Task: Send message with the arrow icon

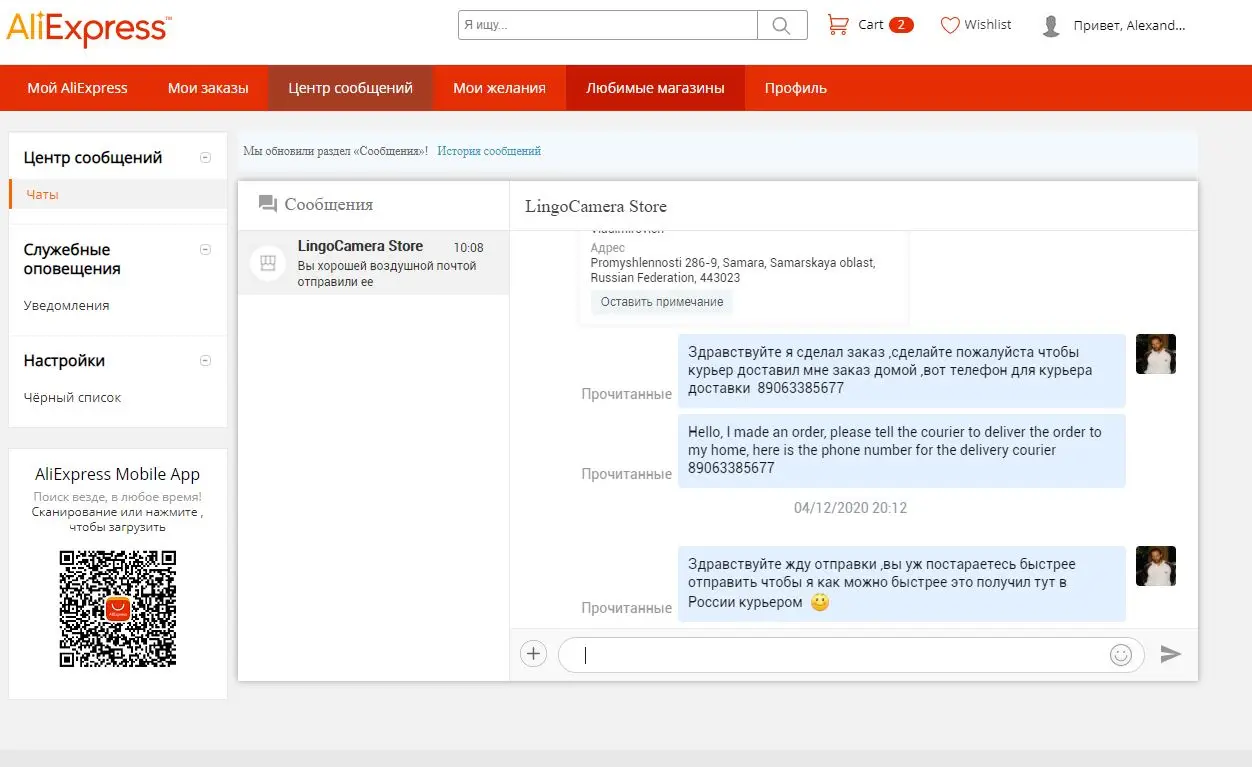Action: [1171, 654]
